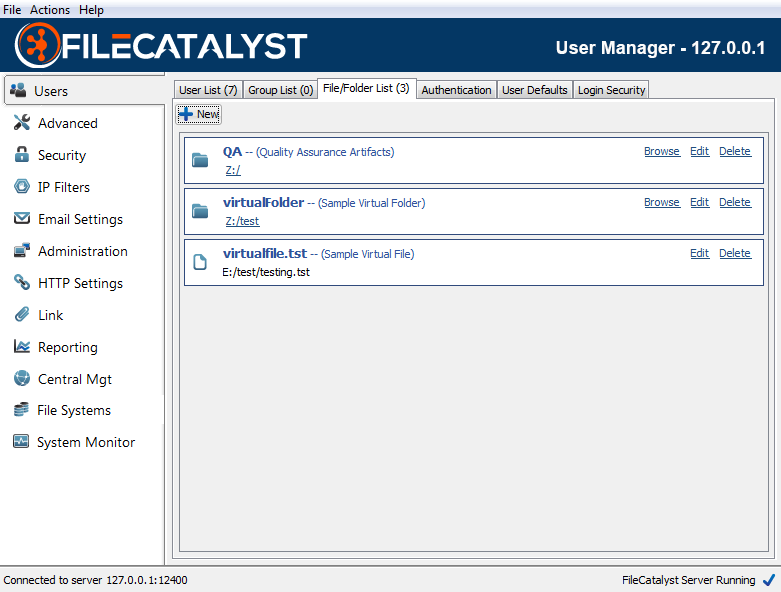Open the Z:/ path link
The height and width of the screenshot is (592, 781).
(x=233, y=170)
